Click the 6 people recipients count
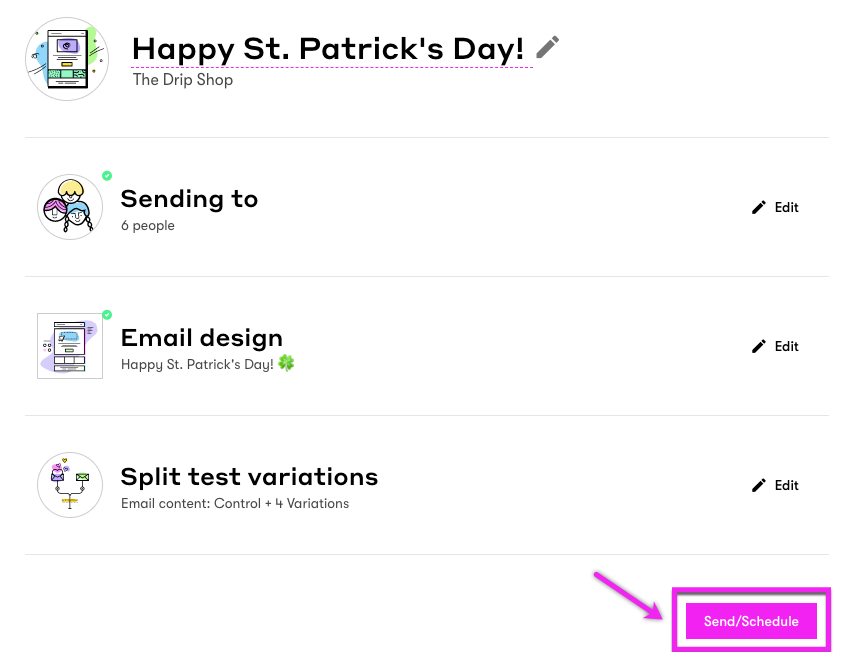 click(147, 225)
